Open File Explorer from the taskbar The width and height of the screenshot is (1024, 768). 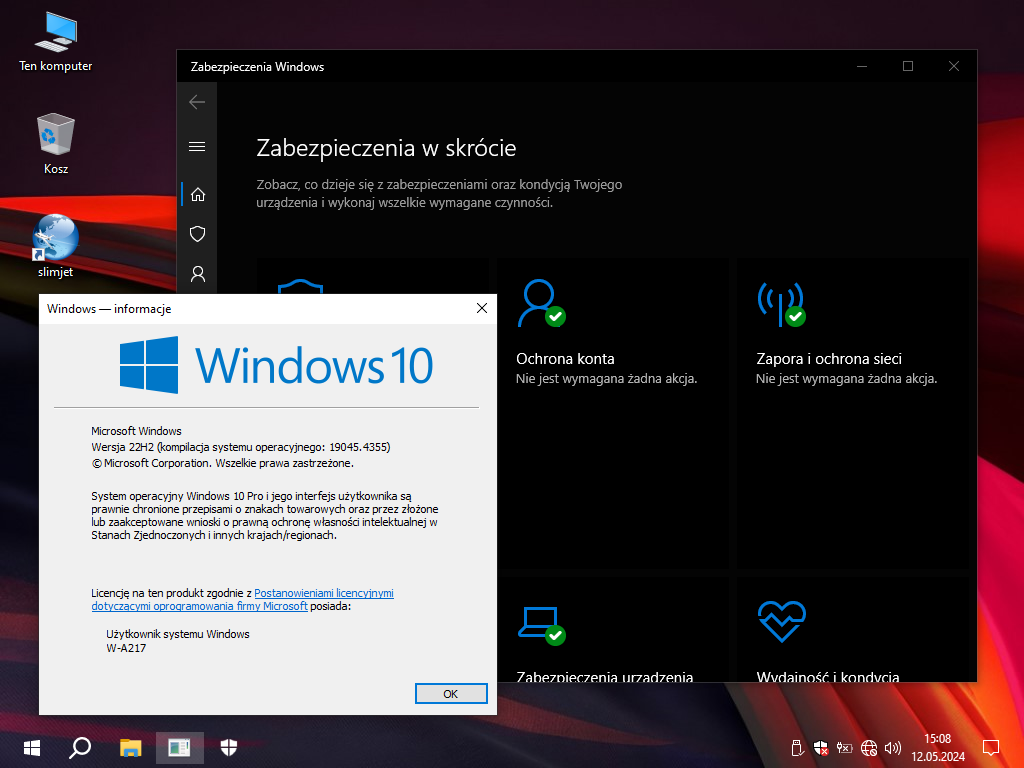point(131,747)
